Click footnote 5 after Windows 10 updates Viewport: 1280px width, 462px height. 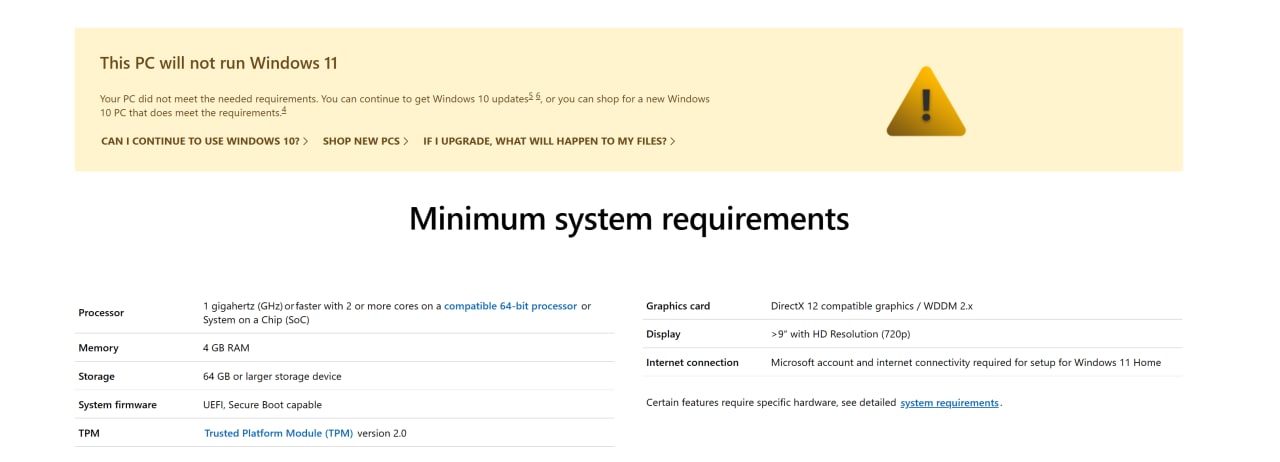click(x=531, y=96)
